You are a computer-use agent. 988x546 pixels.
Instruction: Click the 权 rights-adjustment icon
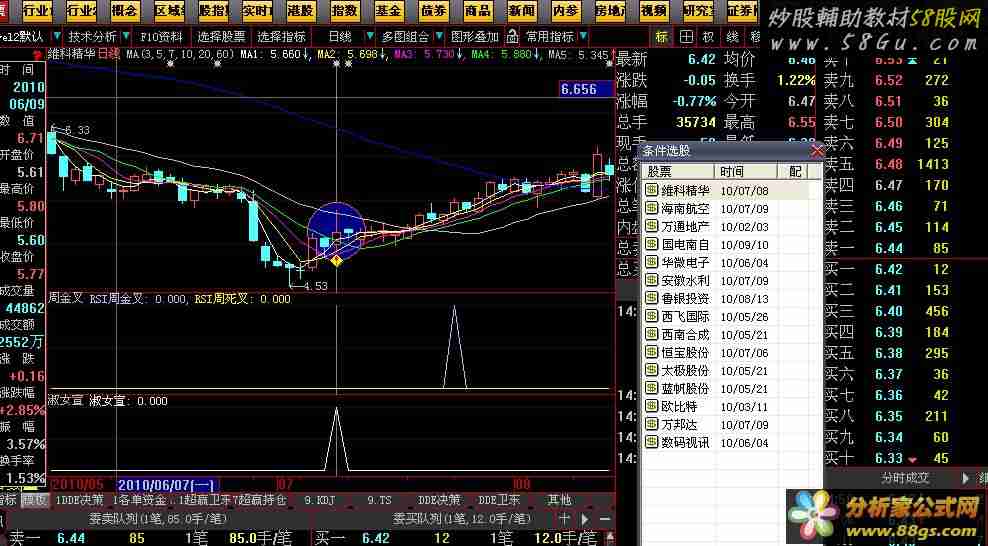(708, 36)
